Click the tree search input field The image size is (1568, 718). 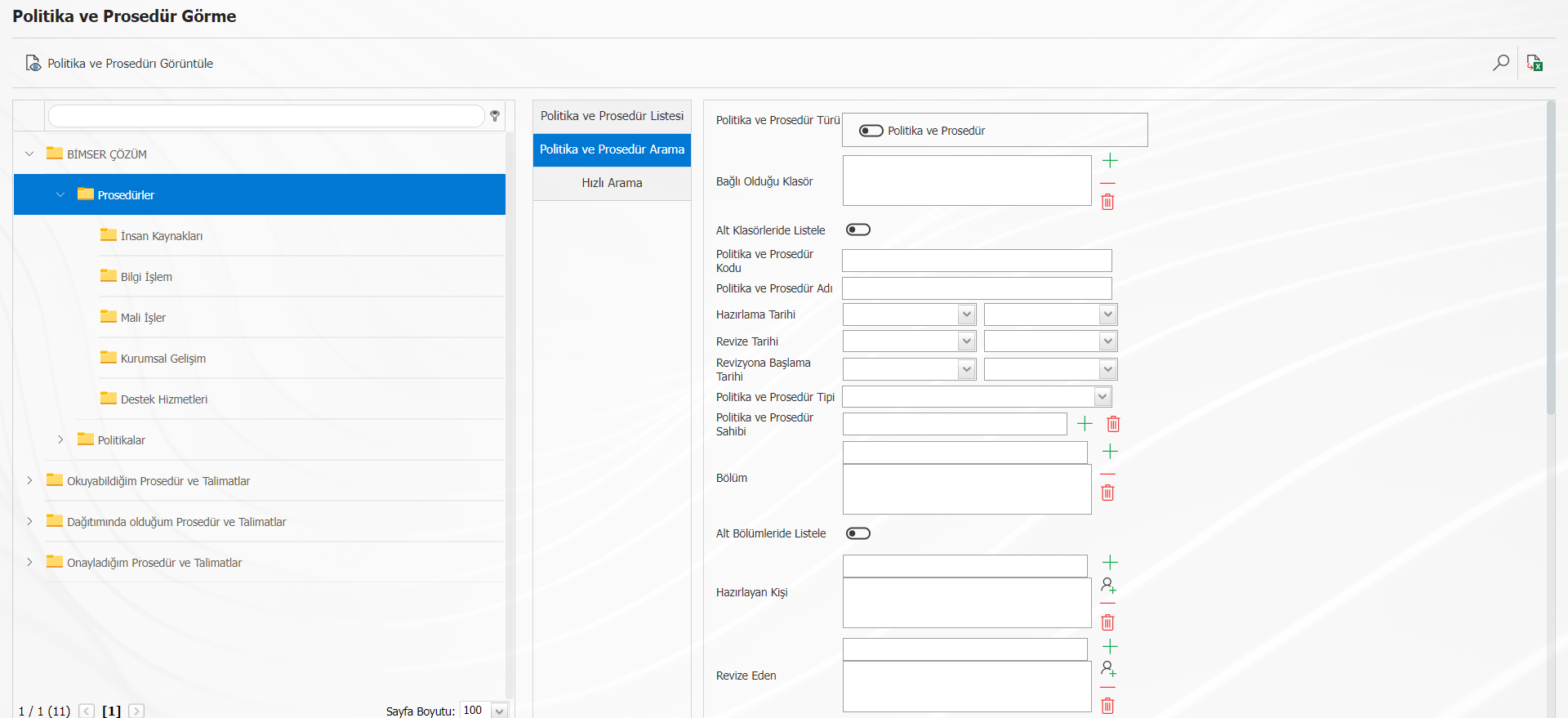pyautogui.click(x=266, y=116)
